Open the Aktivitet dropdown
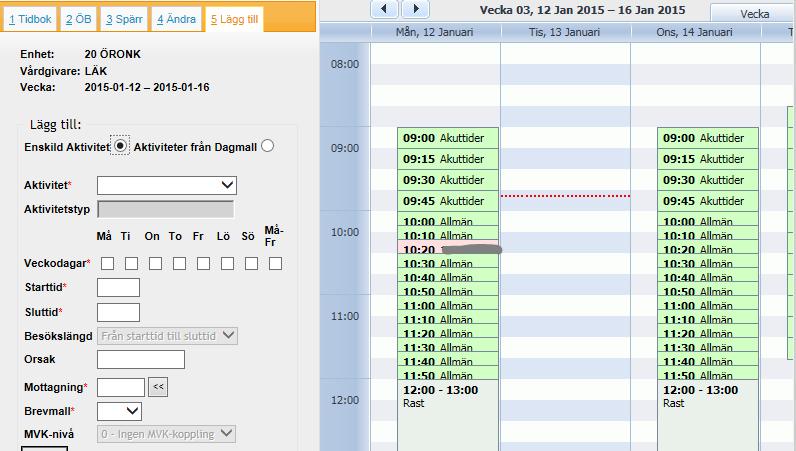 coord(167,185)
